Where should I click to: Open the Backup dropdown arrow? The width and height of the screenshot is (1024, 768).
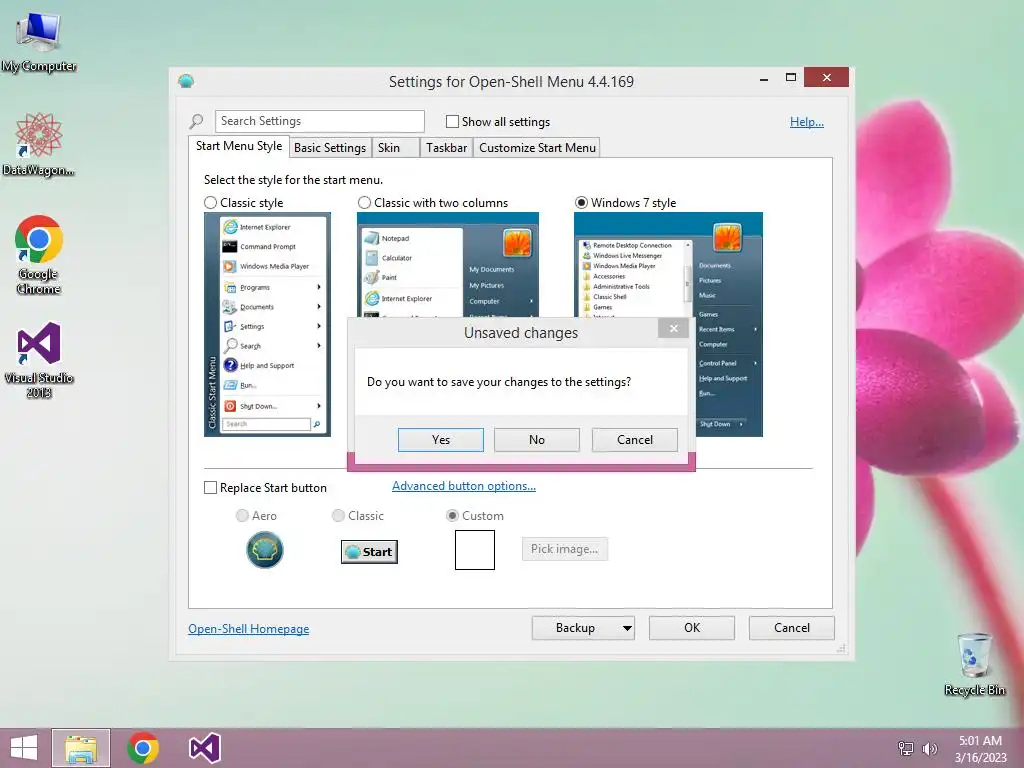627,628
